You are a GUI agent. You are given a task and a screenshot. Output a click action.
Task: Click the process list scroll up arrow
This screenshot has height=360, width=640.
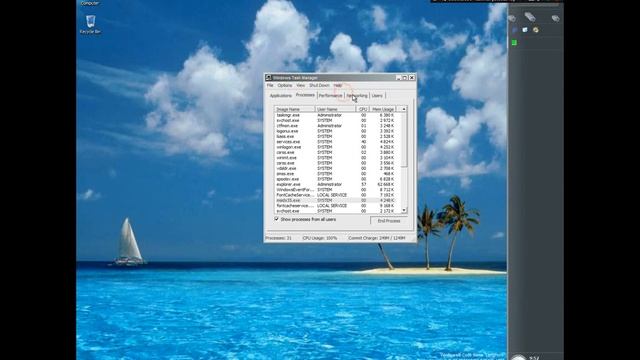click(404, 109)
